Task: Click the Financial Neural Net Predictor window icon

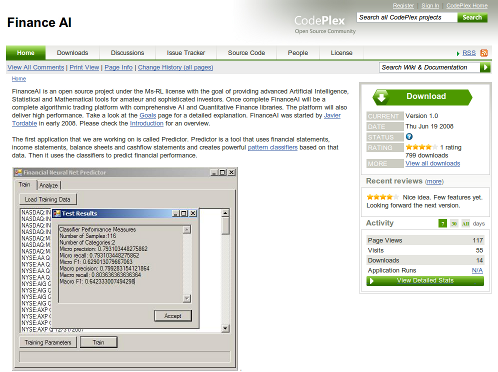Action: [18, 172]
